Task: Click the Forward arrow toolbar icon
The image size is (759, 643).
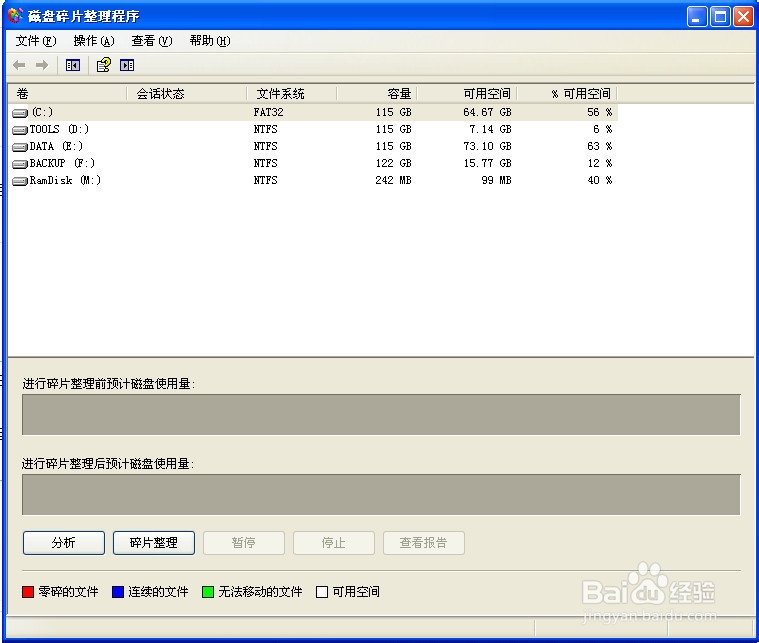Action: (x=42, y=65)
